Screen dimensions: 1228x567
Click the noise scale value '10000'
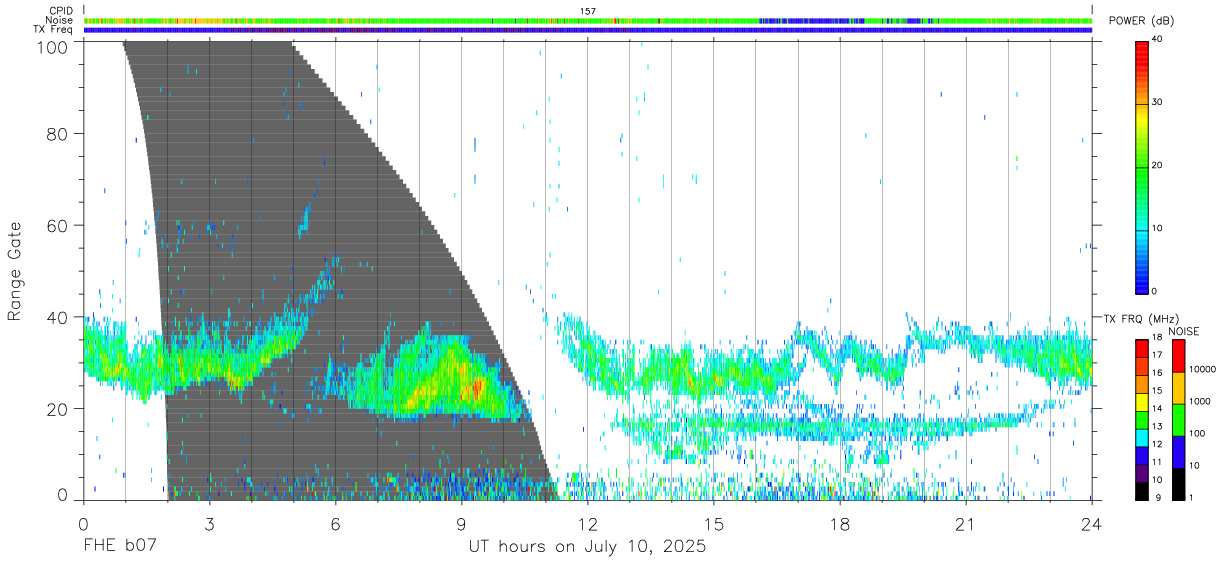1201,369
